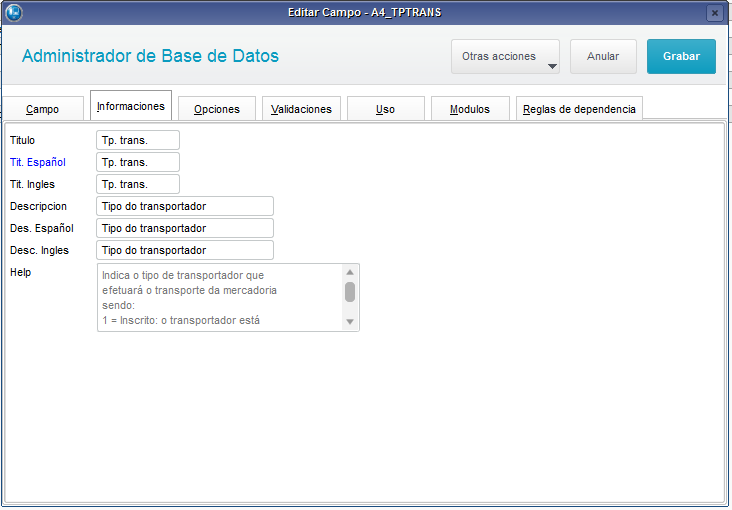Click the Editar Campo - A4_TPTRANS window title
This screenshot has height=510, width=732.
365,13
